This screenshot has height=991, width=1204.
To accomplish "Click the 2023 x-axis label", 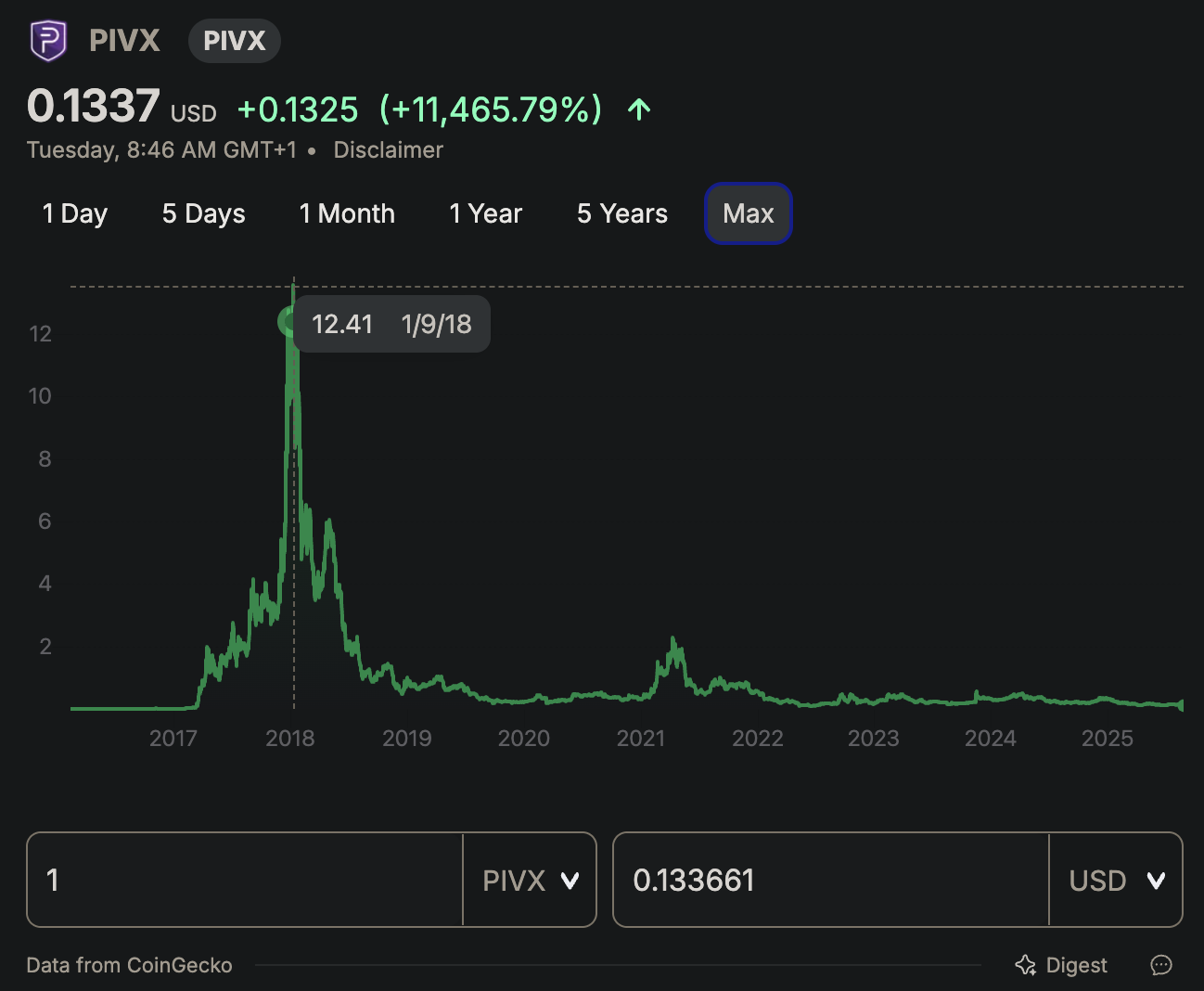I will (x=874, y=738).
